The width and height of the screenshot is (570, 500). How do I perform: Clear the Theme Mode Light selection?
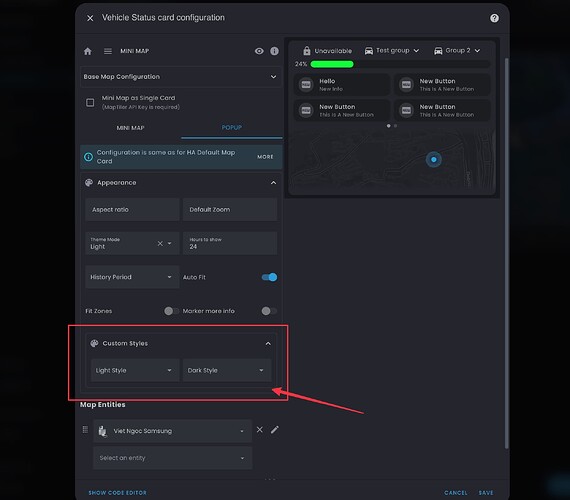[160, 243]
